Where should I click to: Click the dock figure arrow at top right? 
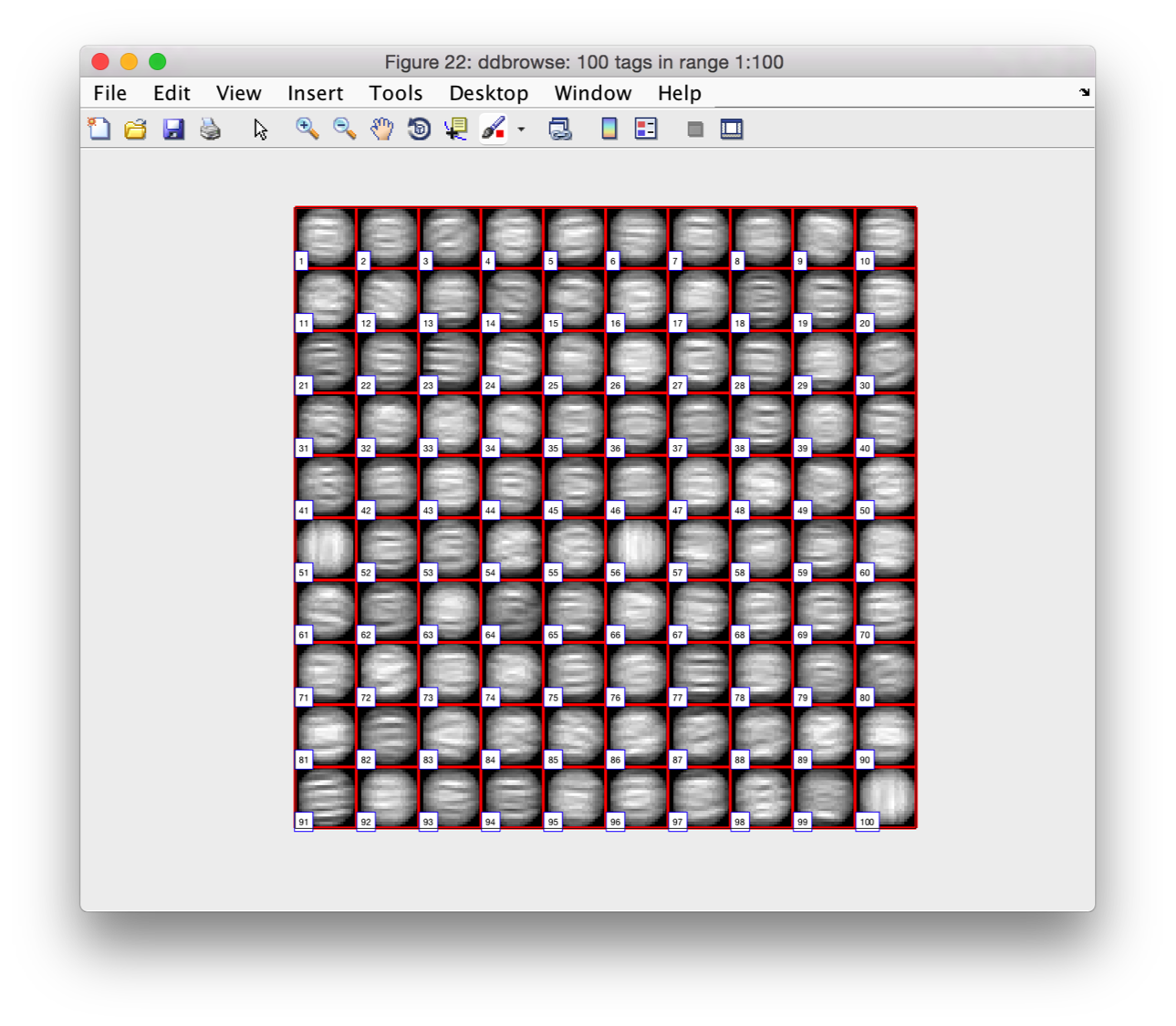[x=1084, y=92]
